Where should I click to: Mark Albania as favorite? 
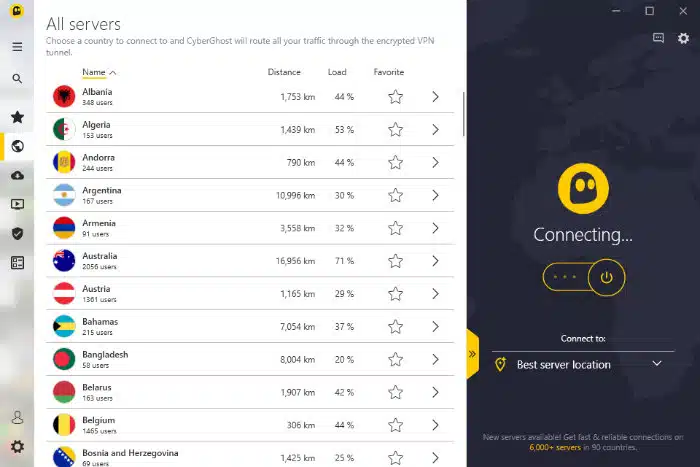(x=395, y=97)
